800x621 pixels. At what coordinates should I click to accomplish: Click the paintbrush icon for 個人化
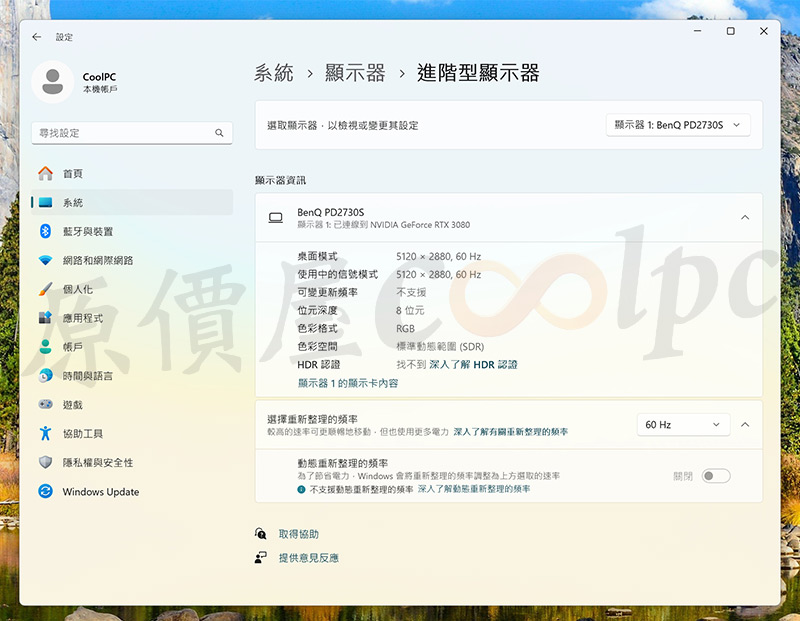(45, 289)
